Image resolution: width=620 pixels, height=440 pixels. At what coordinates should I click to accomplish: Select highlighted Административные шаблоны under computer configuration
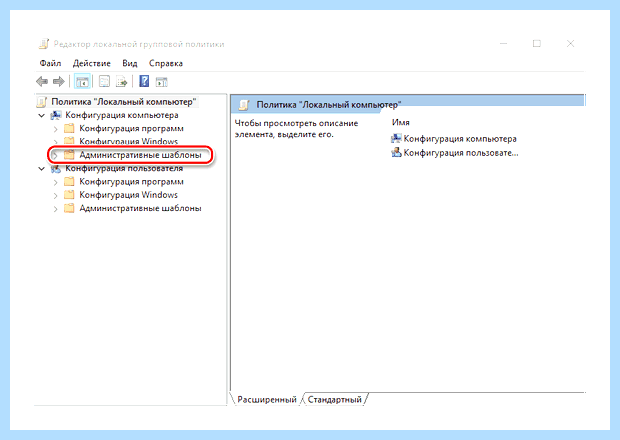coord(140,155)
